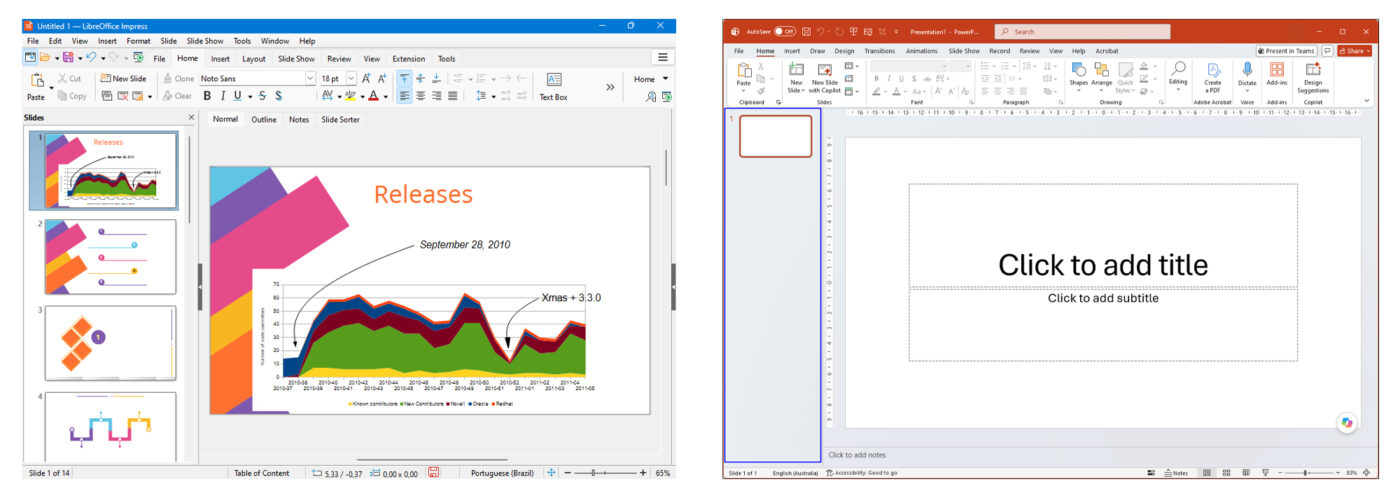The height and width of the screenshot is (498, 1400).
Task: Click Add-ins icon in PowerPoint
Action: click(x=1277, y=76)
